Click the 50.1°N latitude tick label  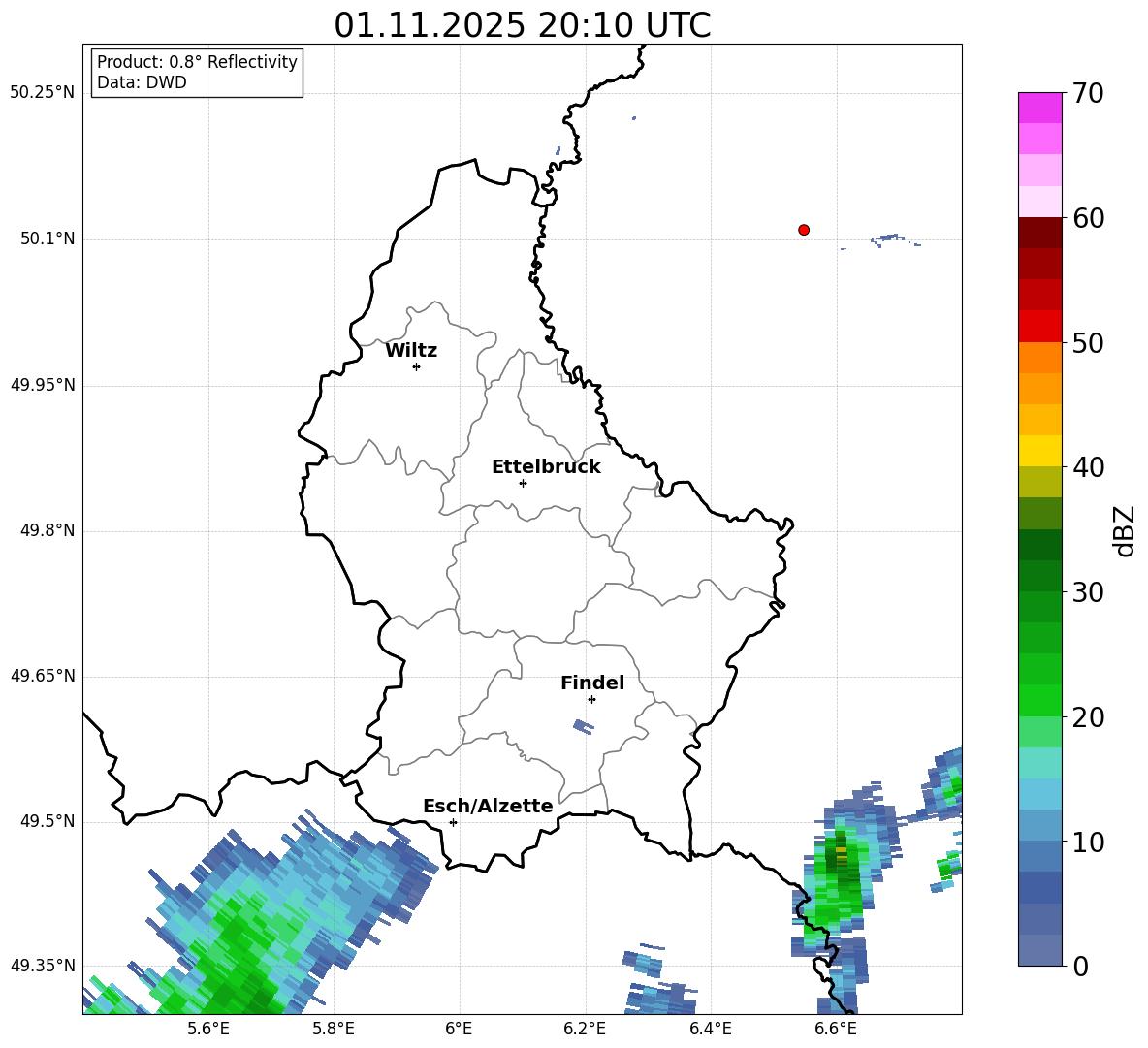click(x=48, y=238)
